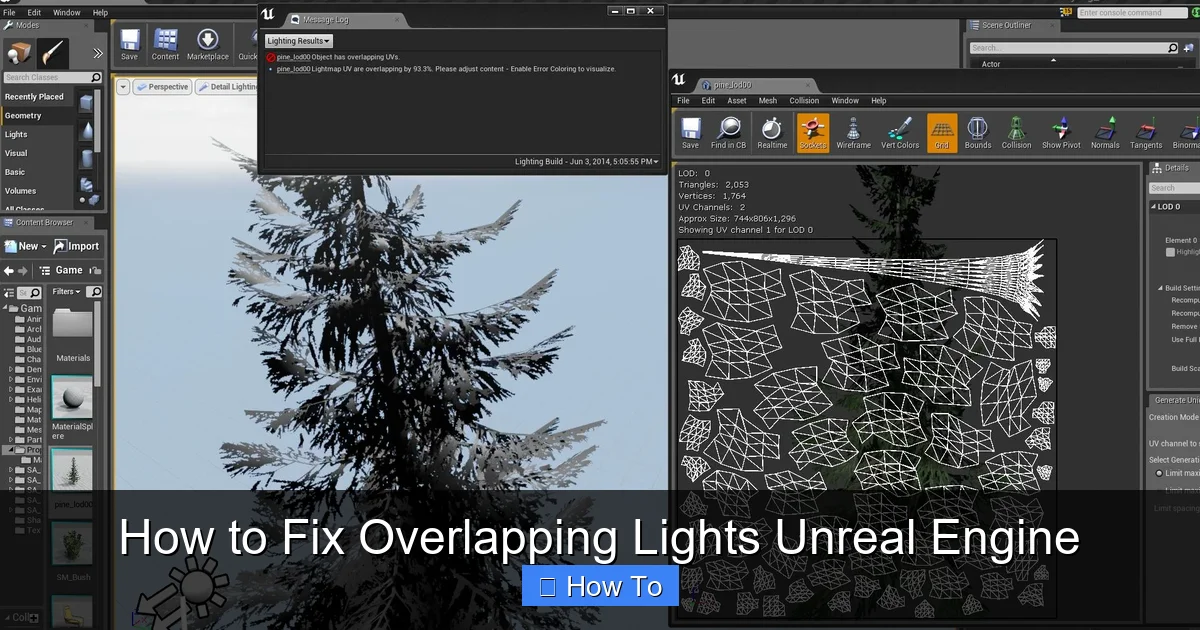Toggle Collision display in the mesh editor
This screenshot has height=630, width=1200.
coord(1016,131)
